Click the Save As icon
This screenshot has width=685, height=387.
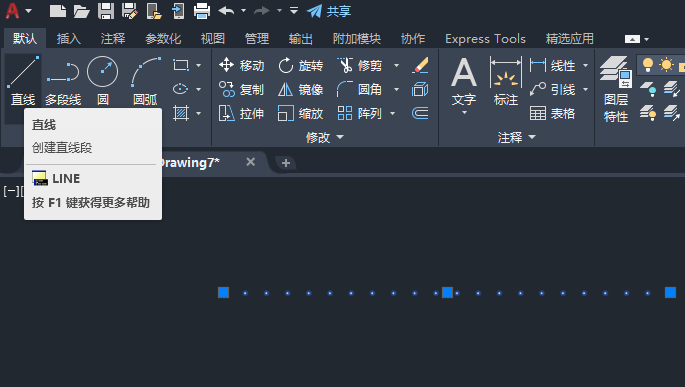click(129, 11)
